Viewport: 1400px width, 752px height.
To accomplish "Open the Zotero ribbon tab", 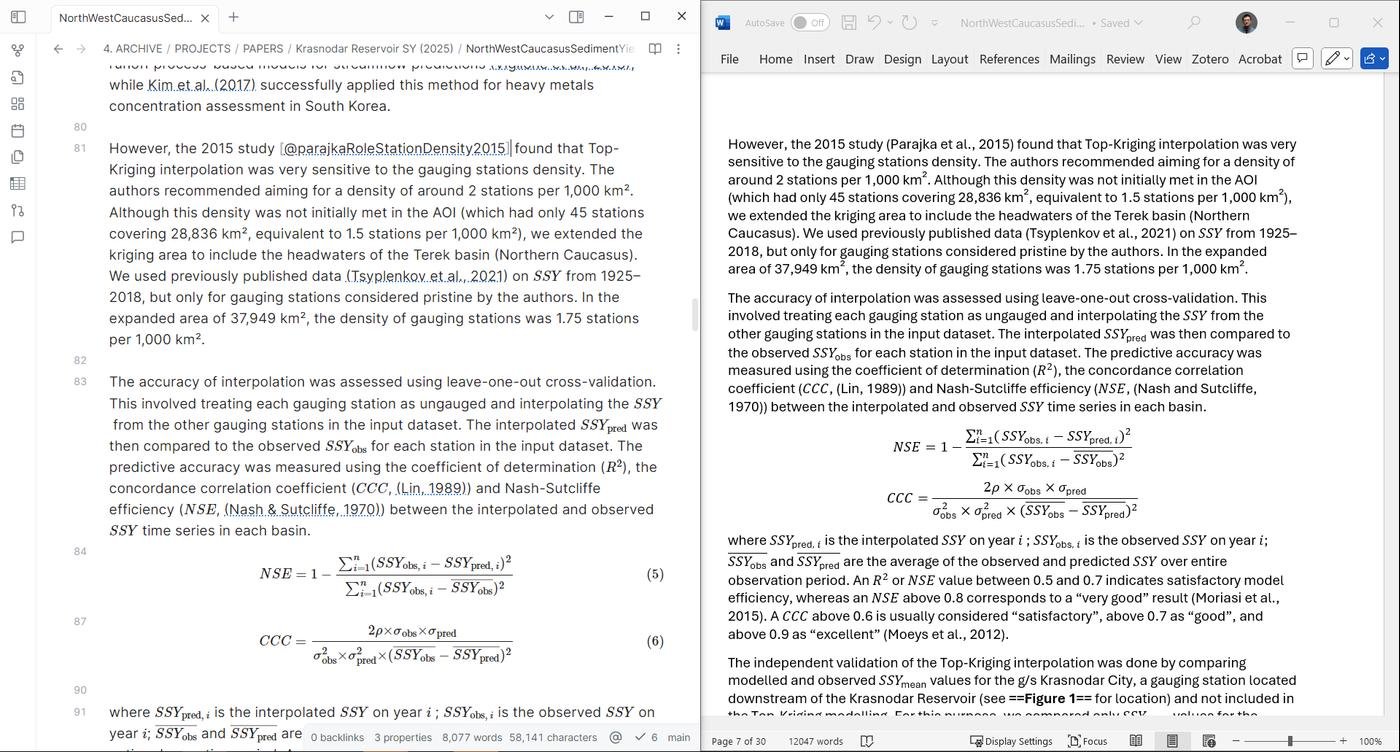I will tap(1209, 59).
